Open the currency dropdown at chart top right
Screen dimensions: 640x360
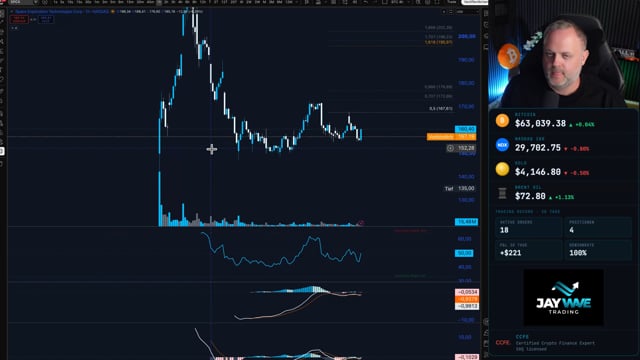[467, 11]
